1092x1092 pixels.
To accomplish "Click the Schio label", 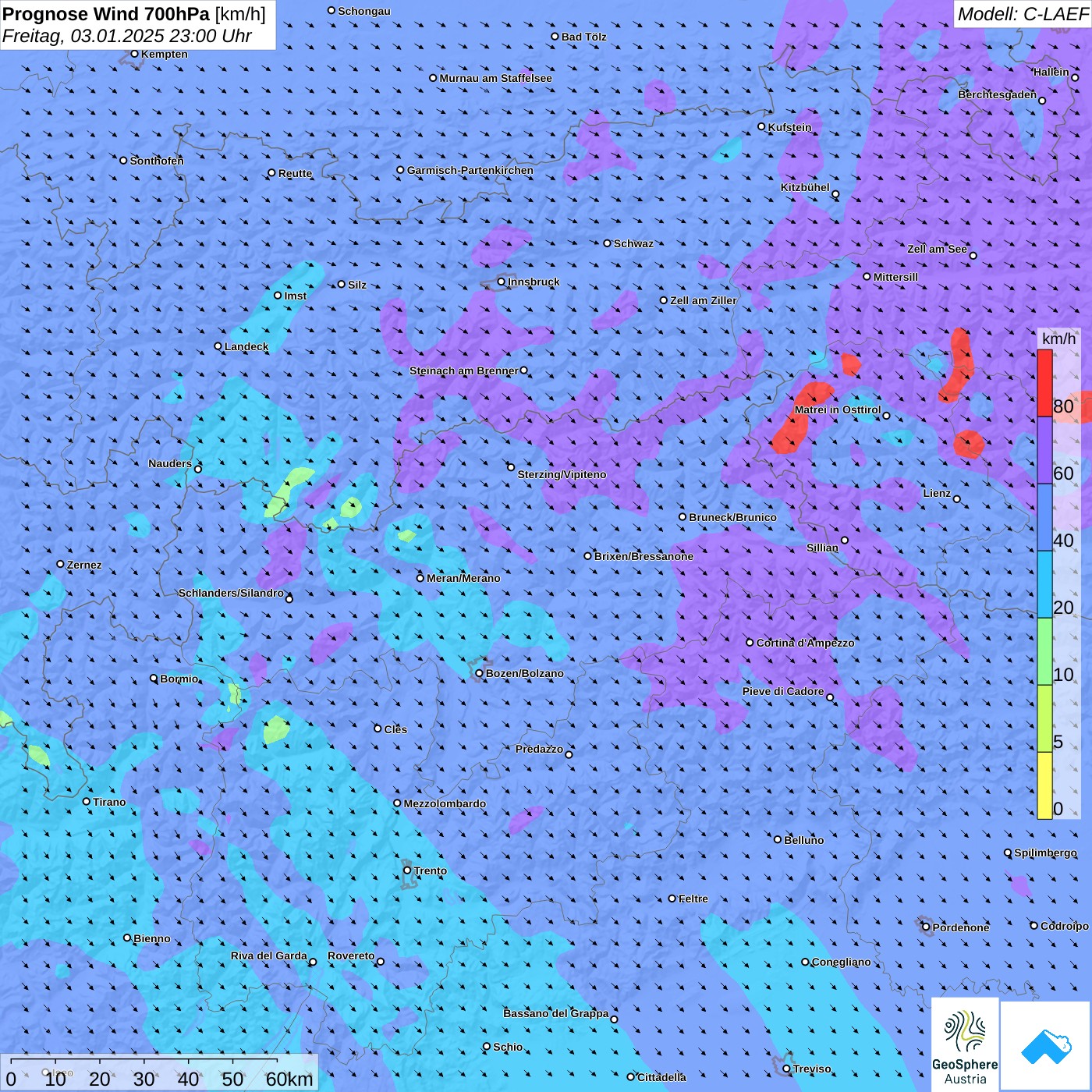I will pos(508,1047).
